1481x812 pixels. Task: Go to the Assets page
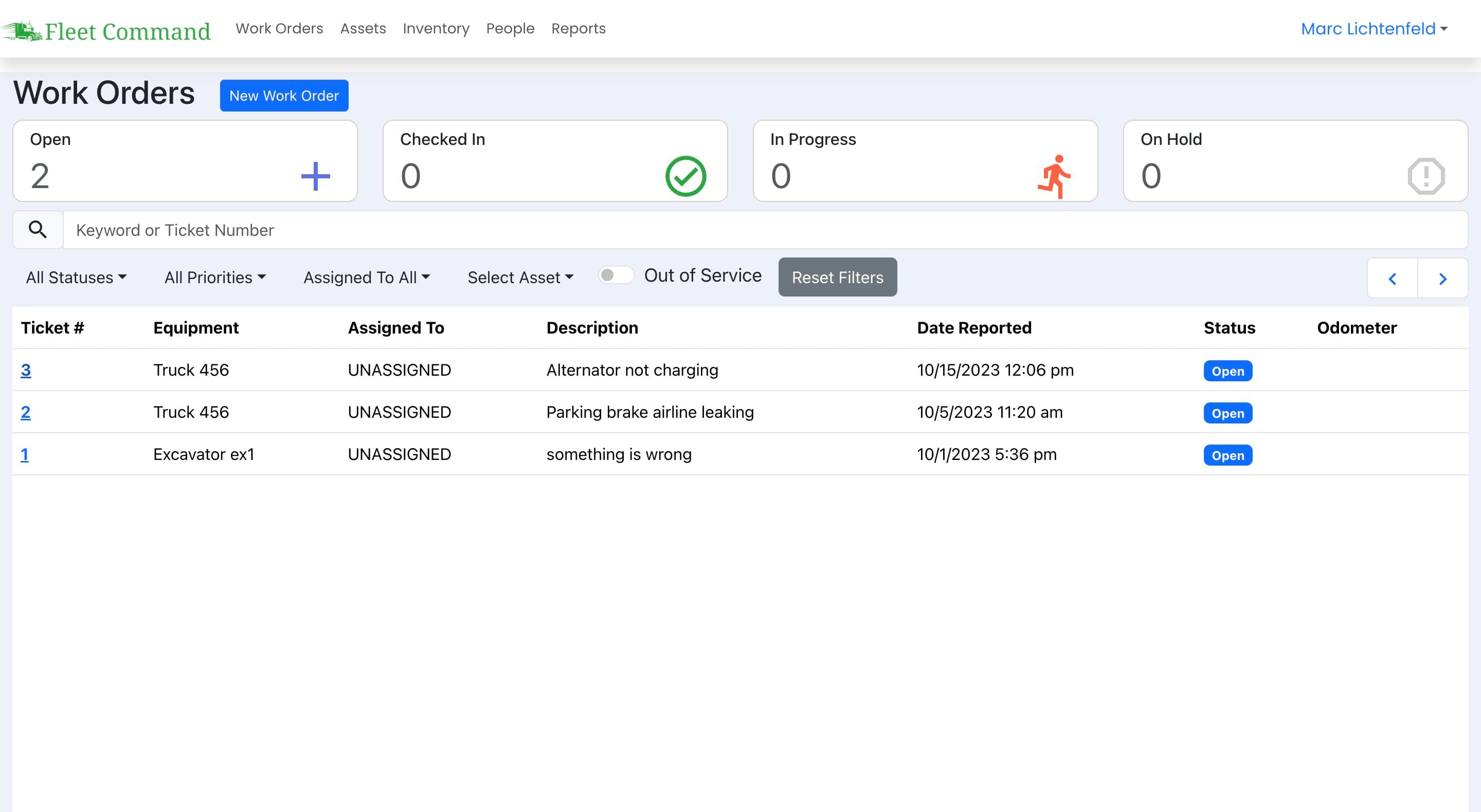[x=363, y=28]
